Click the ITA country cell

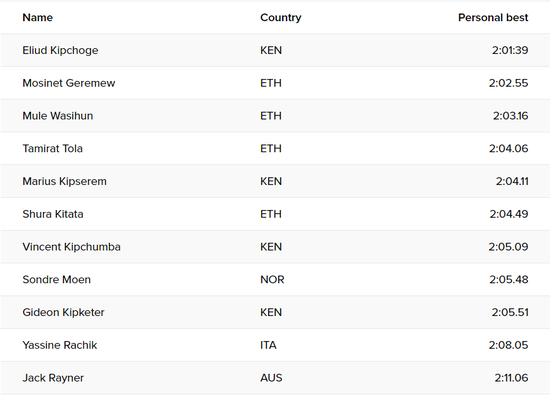[268, 345]
